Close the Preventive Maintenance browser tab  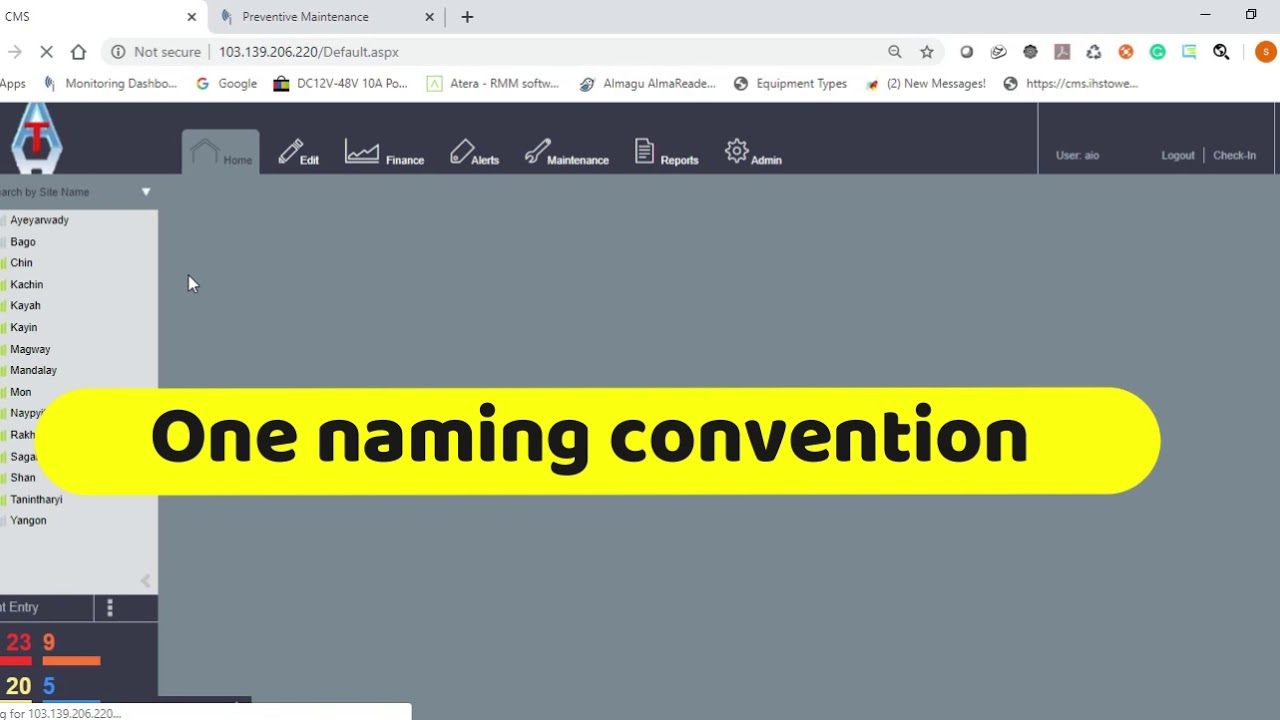[x=430, y=17]
